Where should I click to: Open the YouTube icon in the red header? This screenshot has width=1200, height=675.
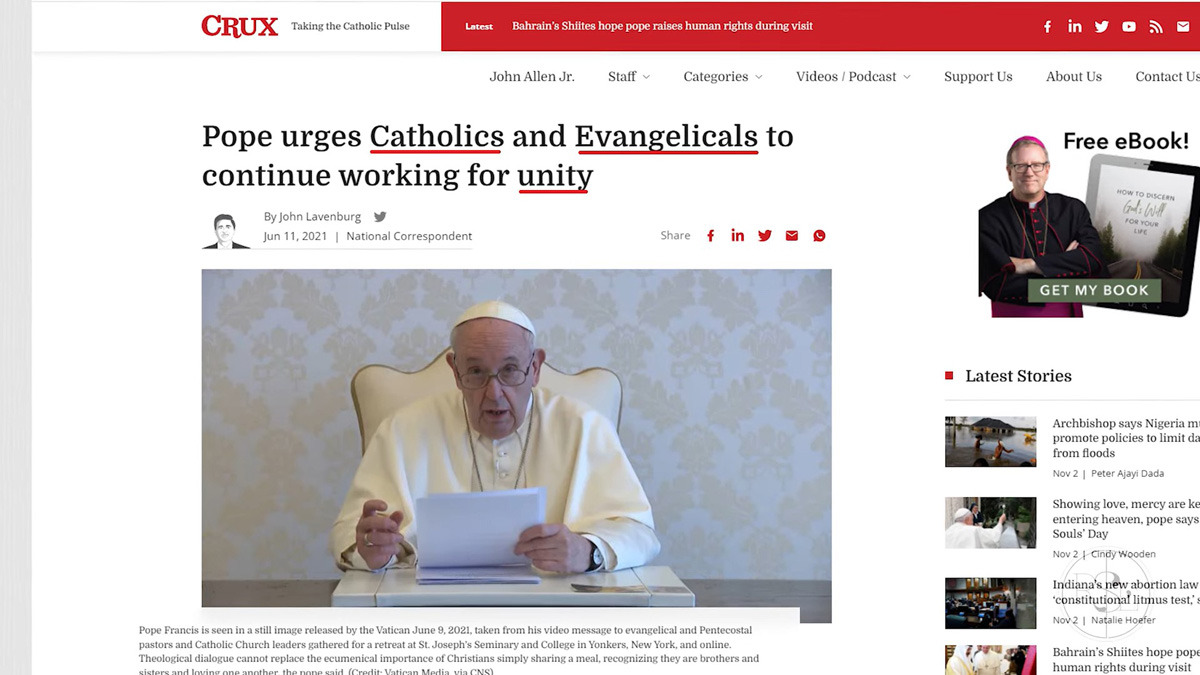click(x=1129, y=27)
